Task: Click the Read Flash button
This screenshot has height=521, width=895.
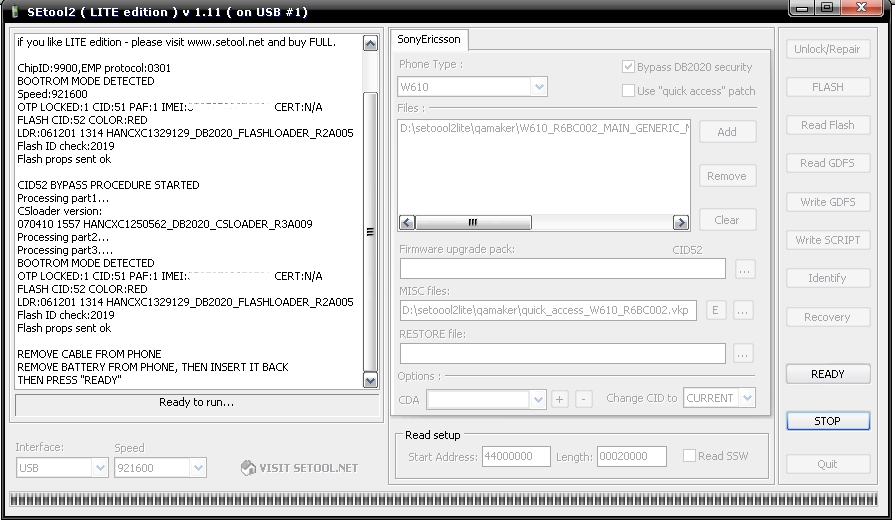Action: (828, 125)
